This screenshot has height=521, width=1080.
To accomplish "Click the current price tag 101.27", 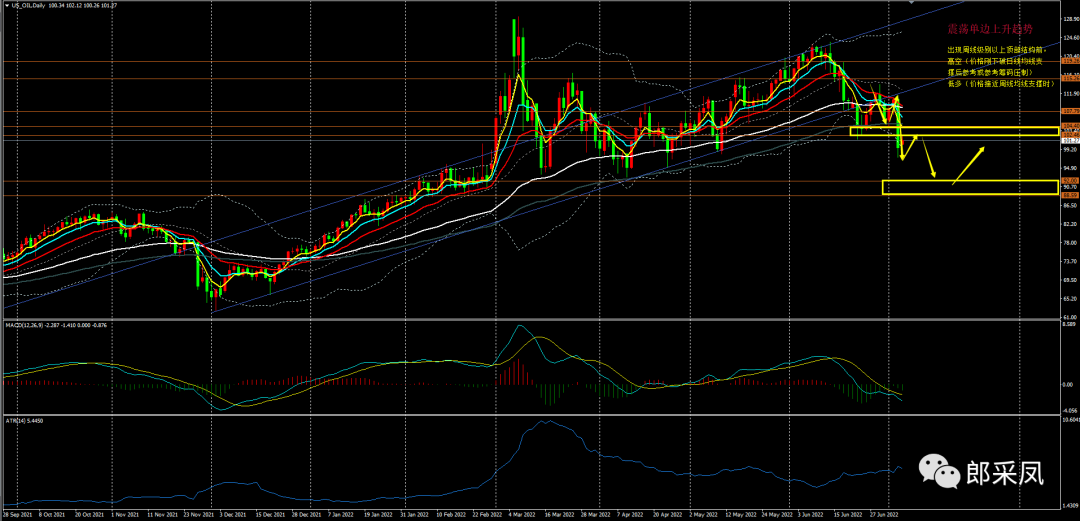I will 1070,141.
